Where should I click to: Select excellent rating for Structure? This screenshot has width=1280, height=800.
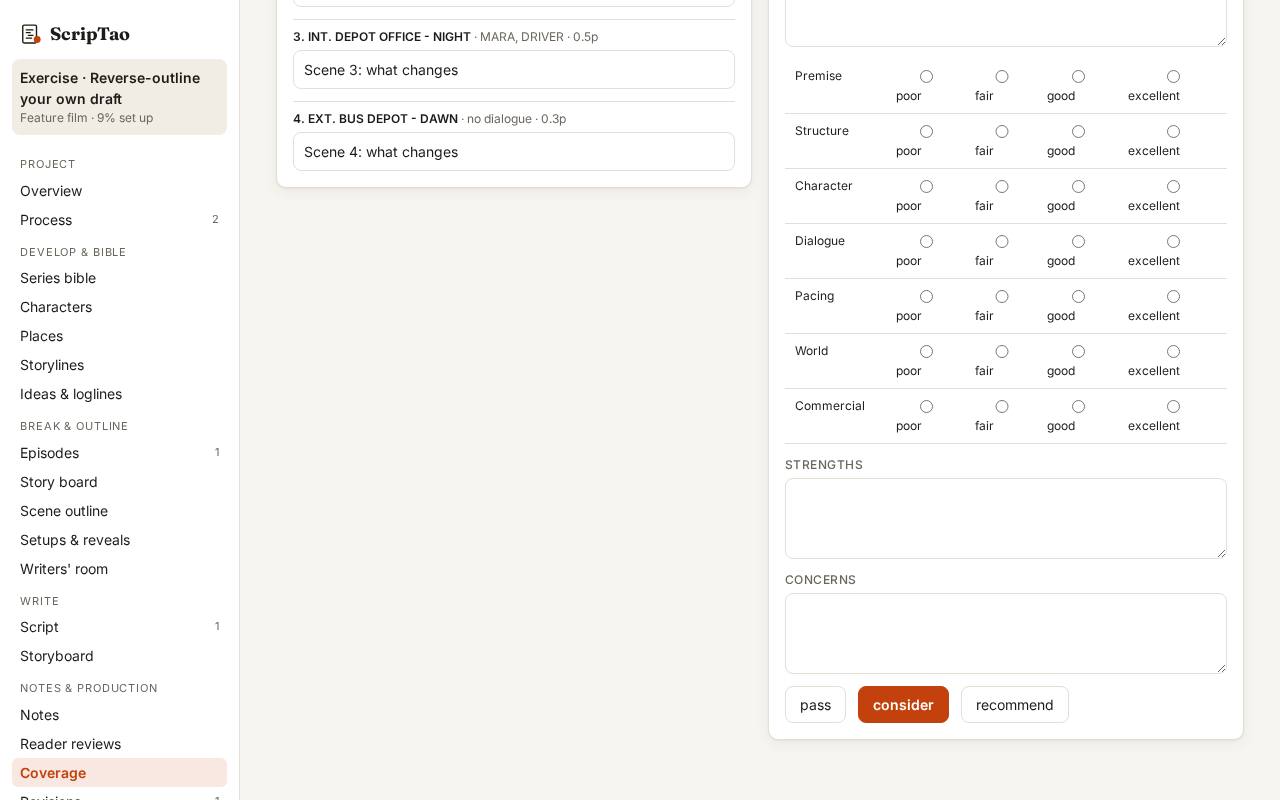[x=1173, y=132]
